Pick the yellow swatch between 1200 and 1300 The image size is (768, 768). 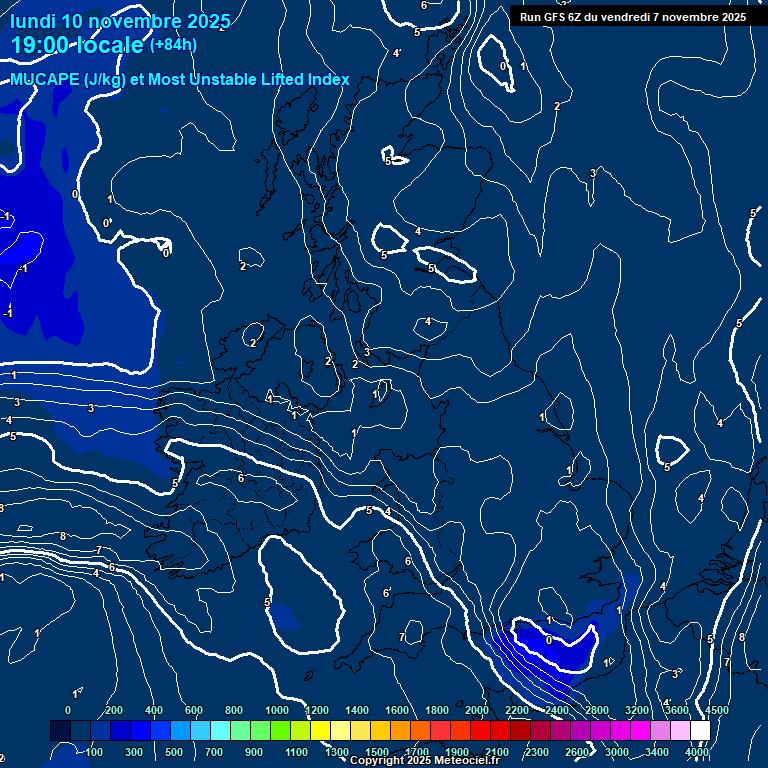[320, 730]
